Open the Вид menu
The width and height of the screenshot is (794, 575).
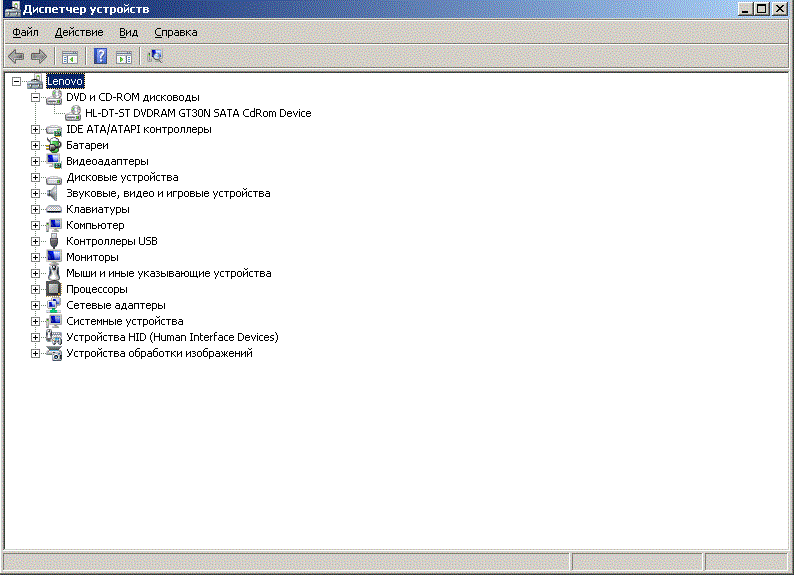128,32
